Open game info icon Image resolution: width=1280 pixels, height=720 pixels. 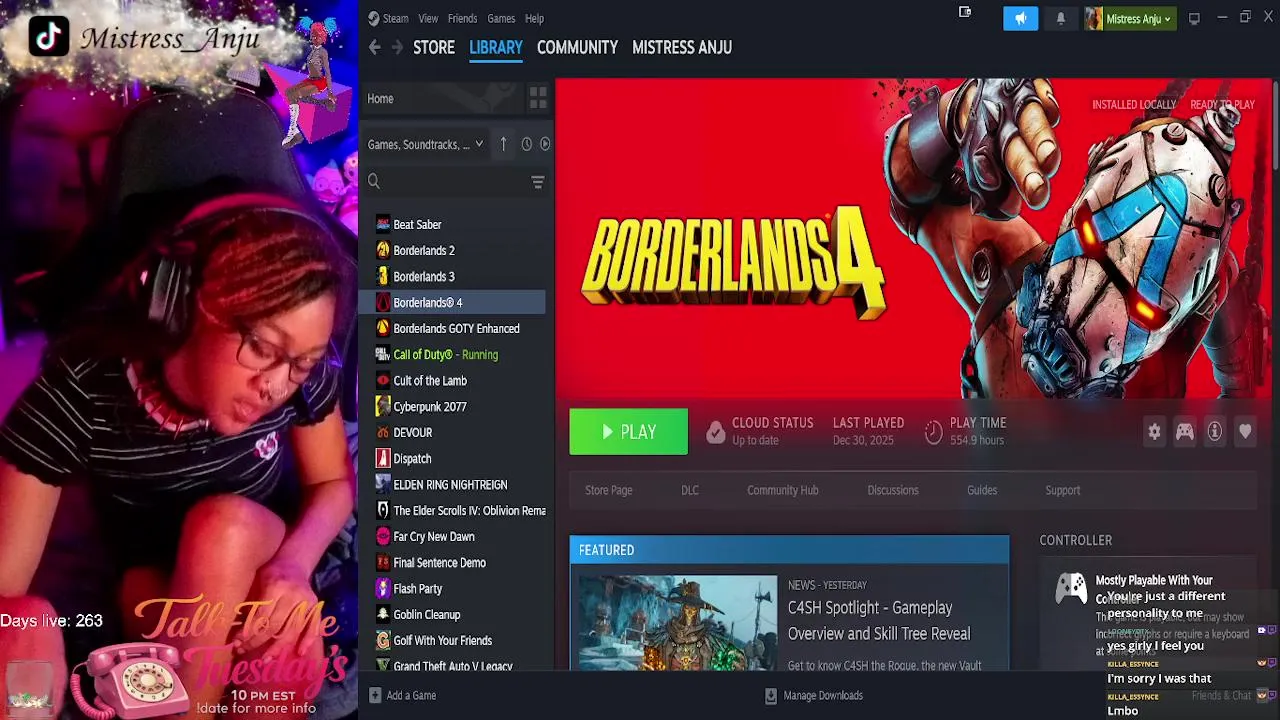click(x=1215, y=431)
